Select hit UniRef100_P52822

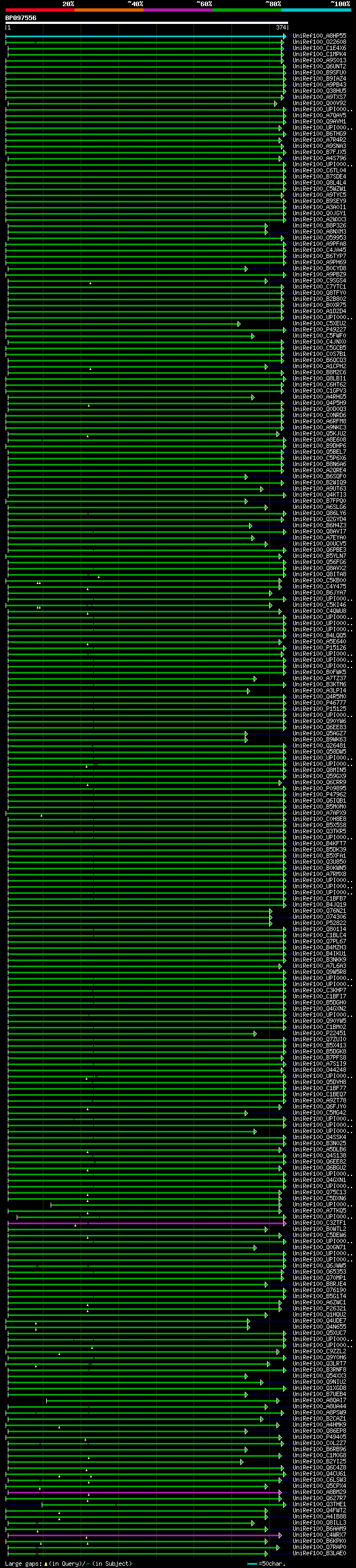[x=319, y=923]
